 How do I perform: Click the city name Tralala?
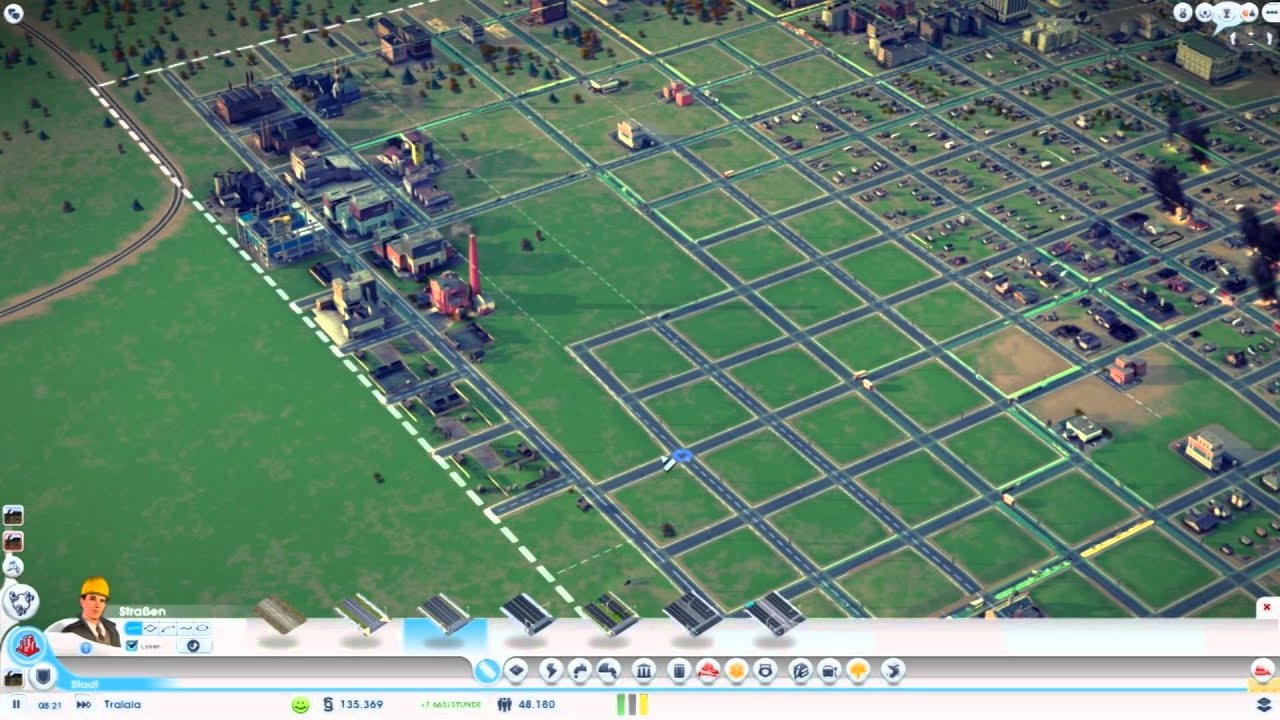(x=122, y=705)
